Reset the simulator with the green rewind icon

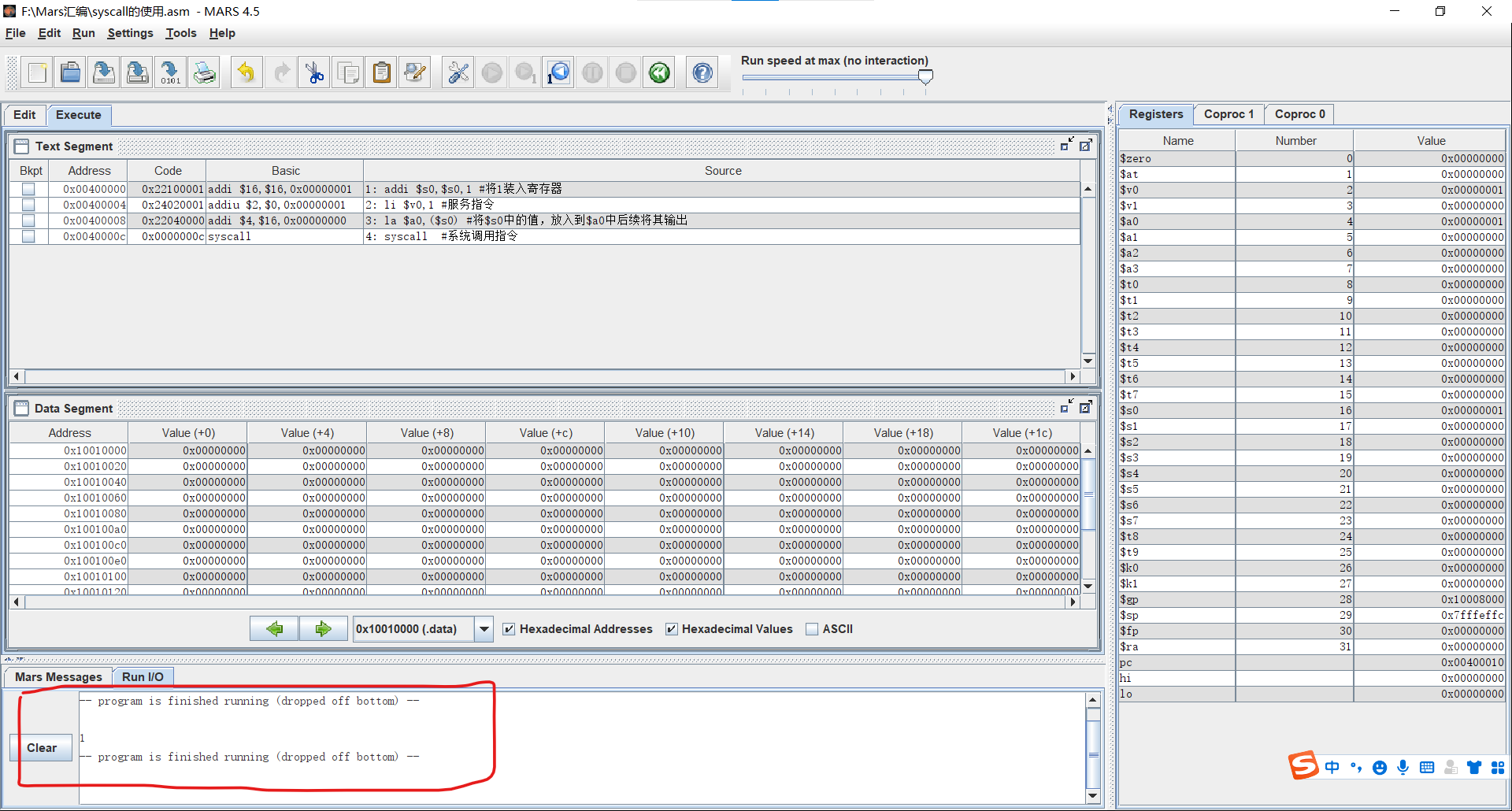(x=658, y=72)
